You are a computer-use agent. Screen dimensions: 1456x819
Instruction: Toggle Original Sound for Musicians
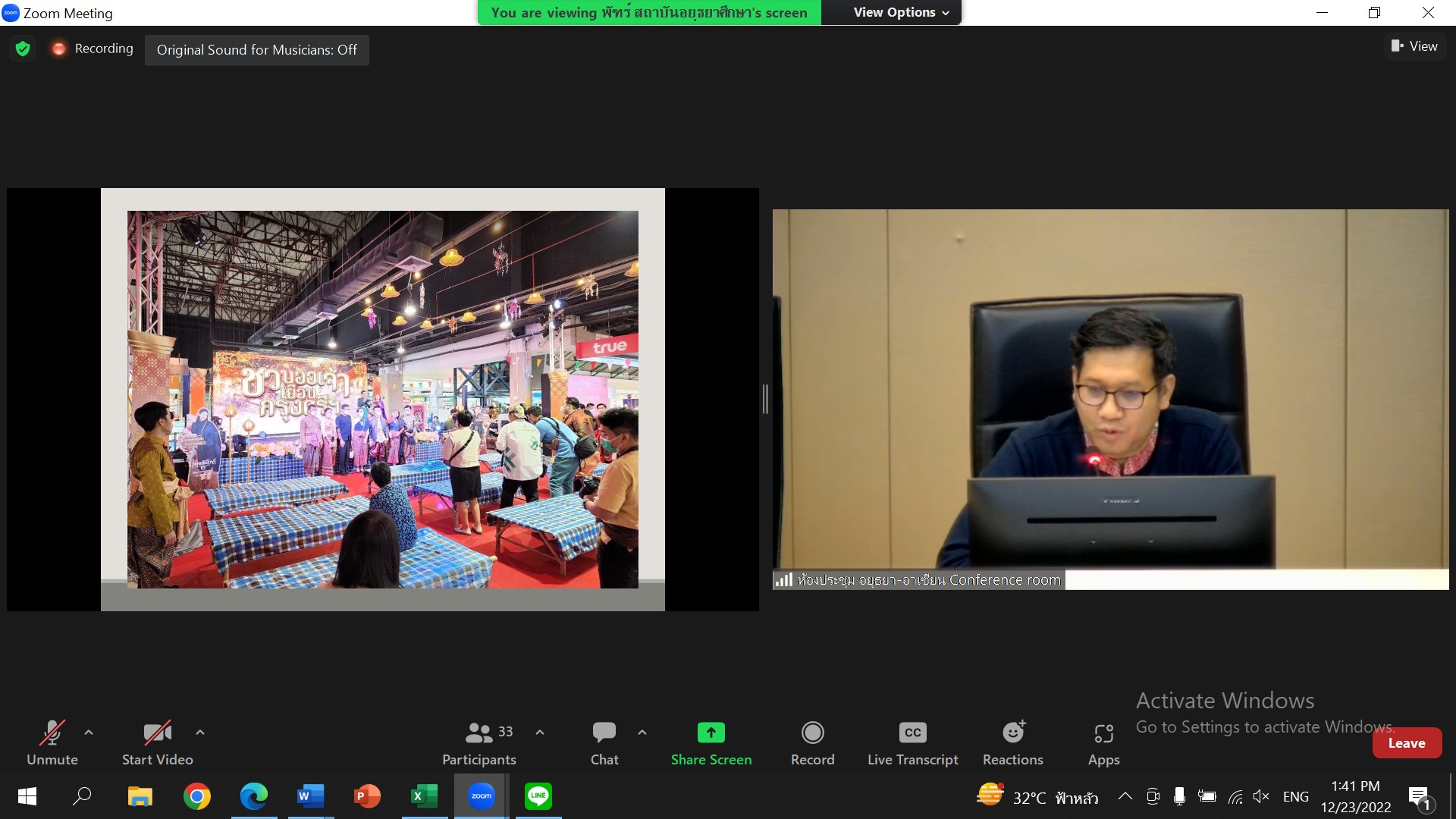pos(257,50)
